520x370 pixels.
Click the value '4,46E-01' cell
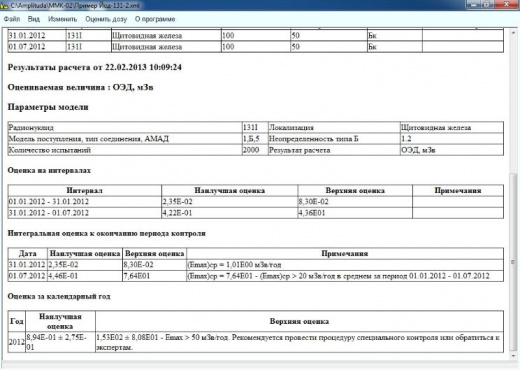pyautogui.click(x=85, y=276)
